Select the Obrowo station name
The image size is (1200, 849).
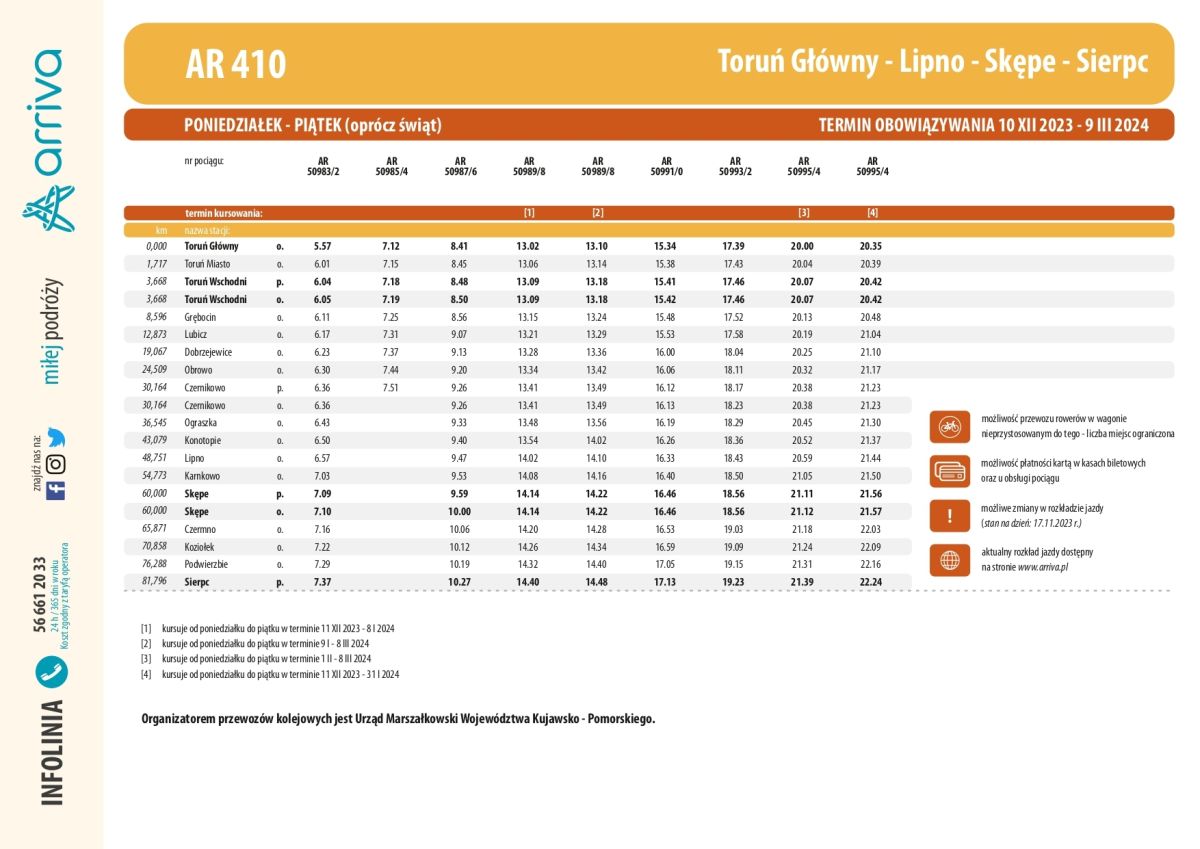(199, 370)
